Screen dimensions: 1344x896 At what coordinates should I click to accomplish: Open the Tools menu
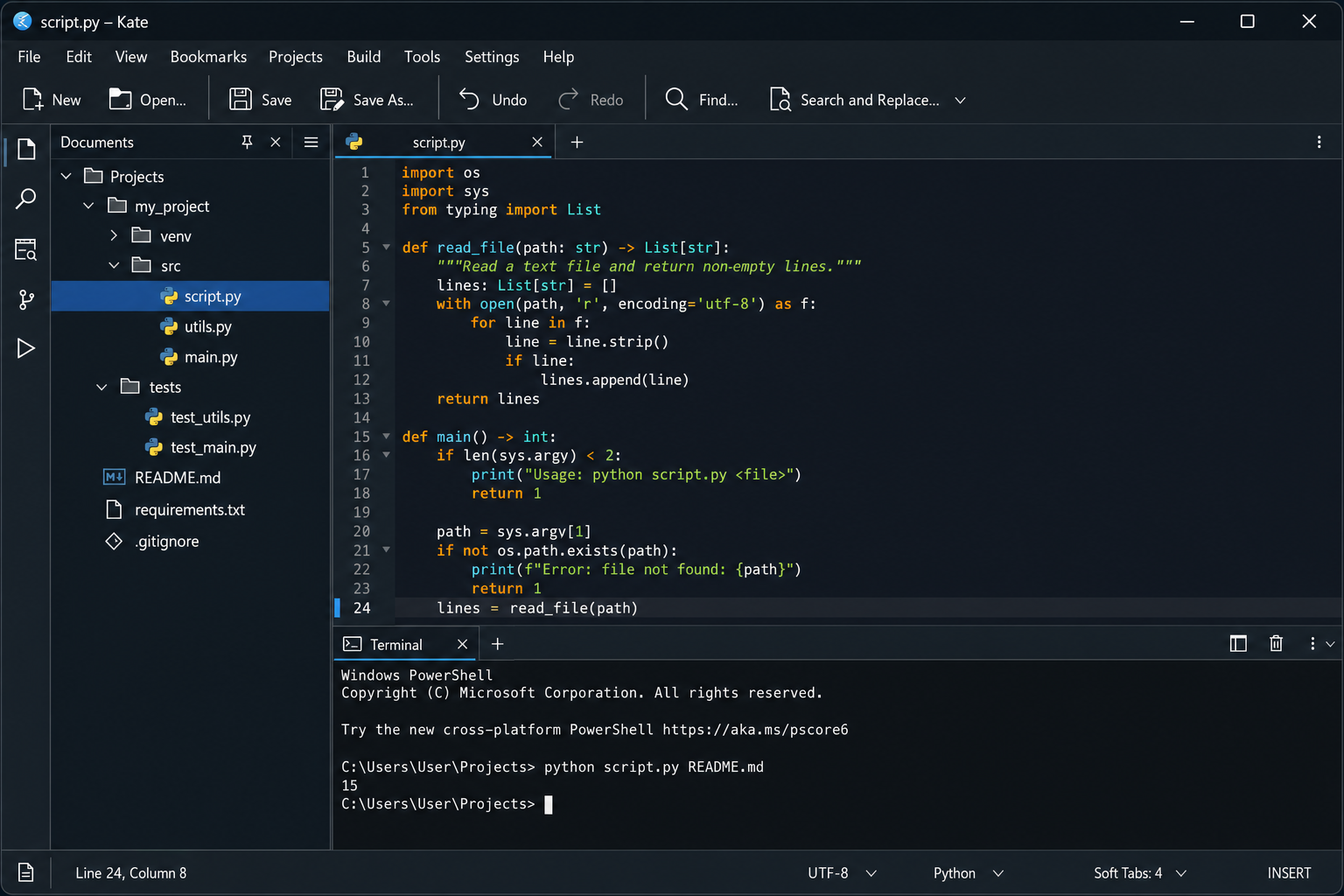[422, 57]
